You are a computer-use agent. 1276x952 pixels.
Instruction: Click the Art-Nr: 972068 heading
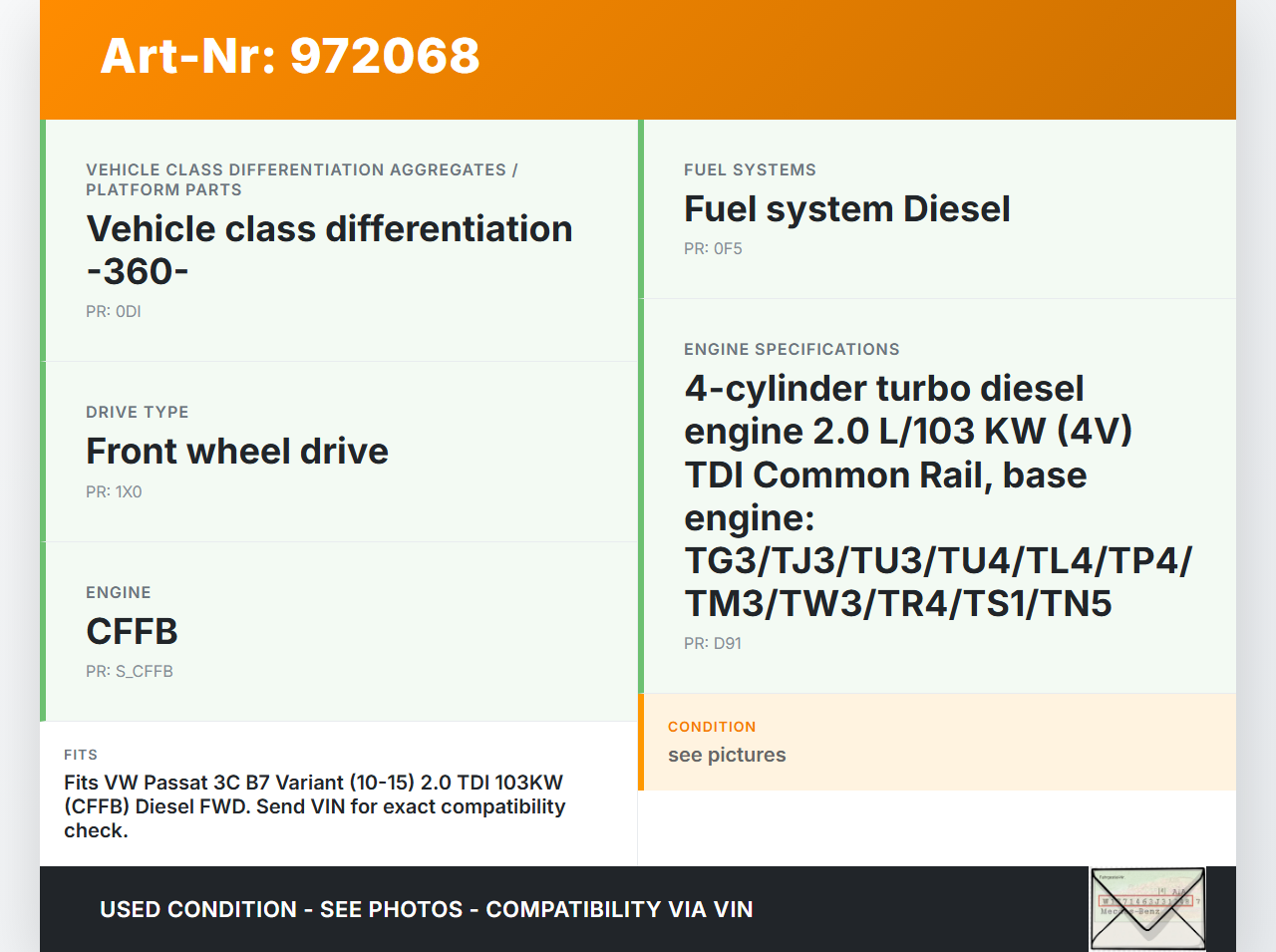(290, 56)
